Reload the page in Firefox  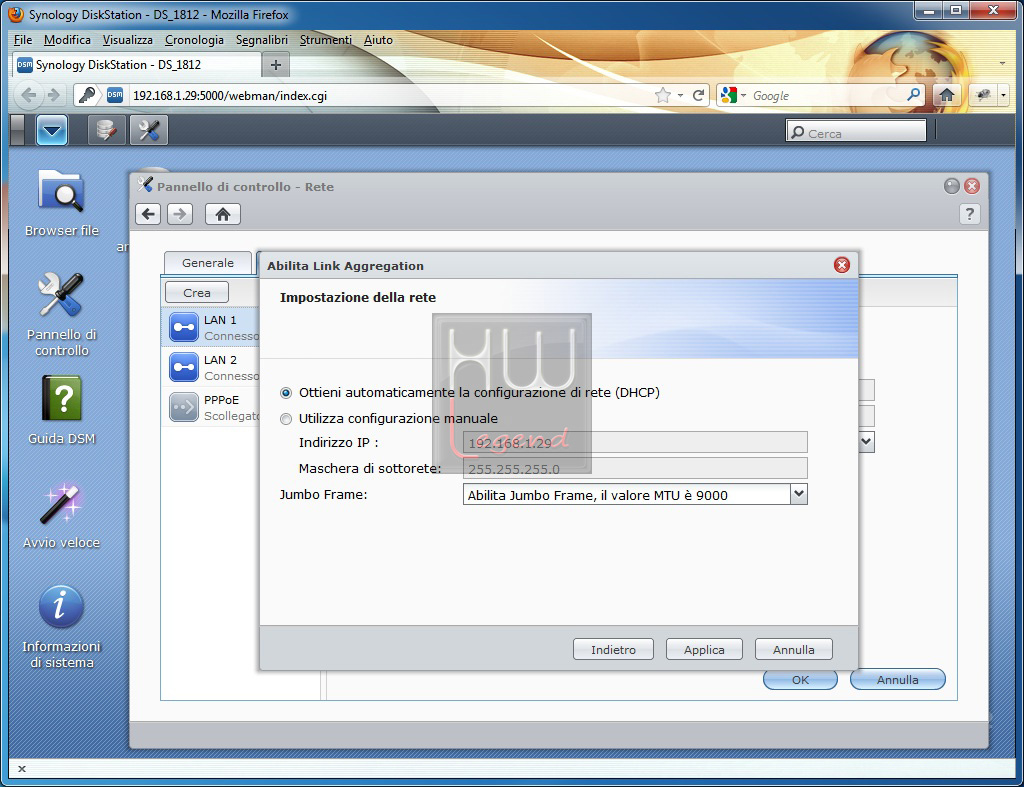click(698, 95)
